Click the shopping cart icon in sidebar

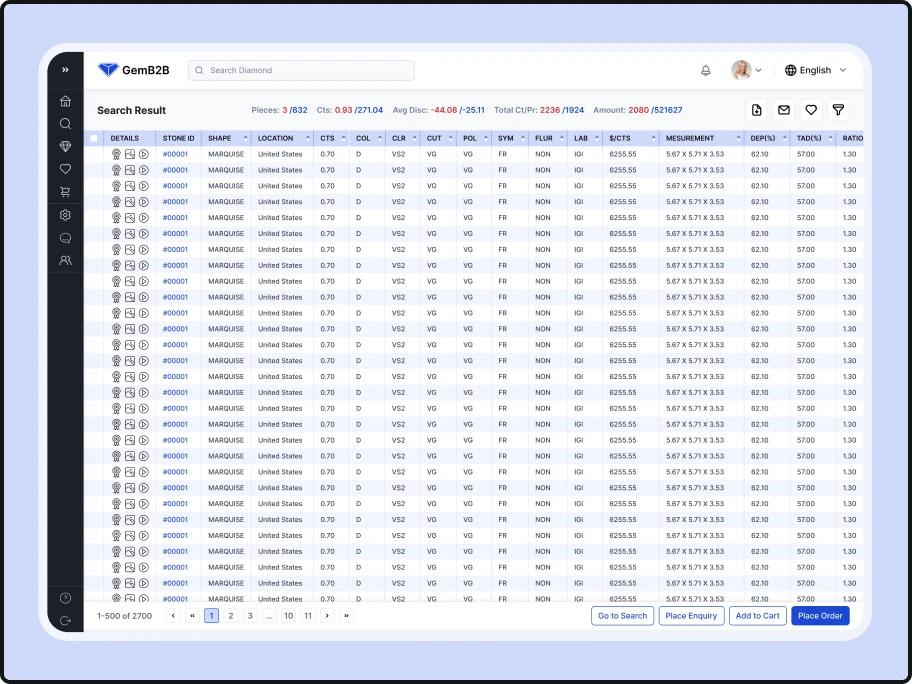(x=65, y=192)
